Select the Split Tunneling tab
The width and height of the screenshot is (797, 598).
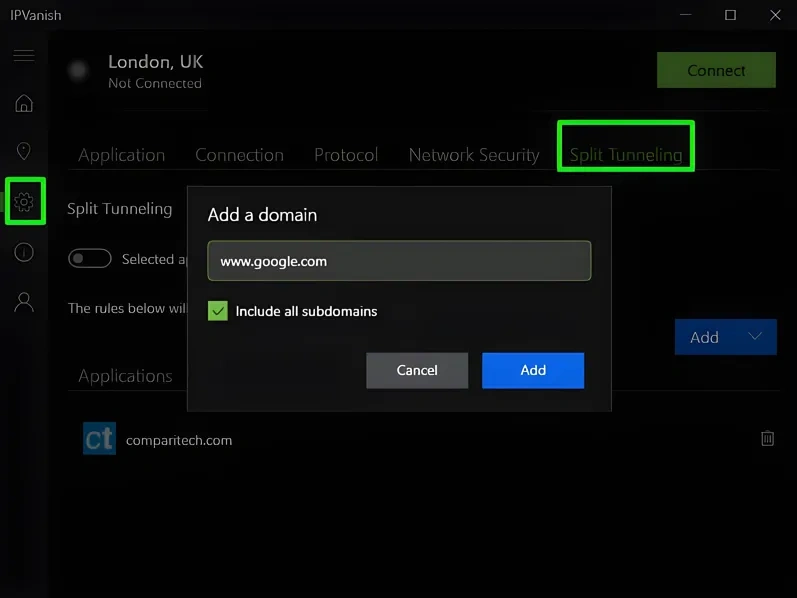(x=626, y=155)
